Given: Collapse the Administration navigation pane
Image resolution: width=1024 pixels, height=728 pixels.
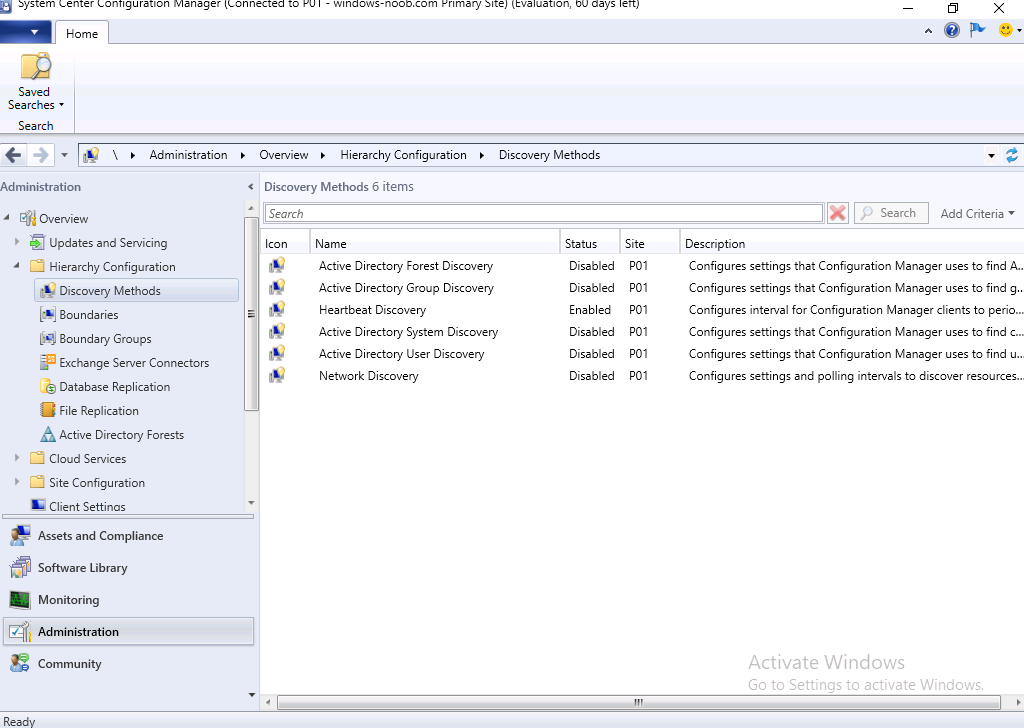Looking at the screenshot, I should [x=250, y=187].
